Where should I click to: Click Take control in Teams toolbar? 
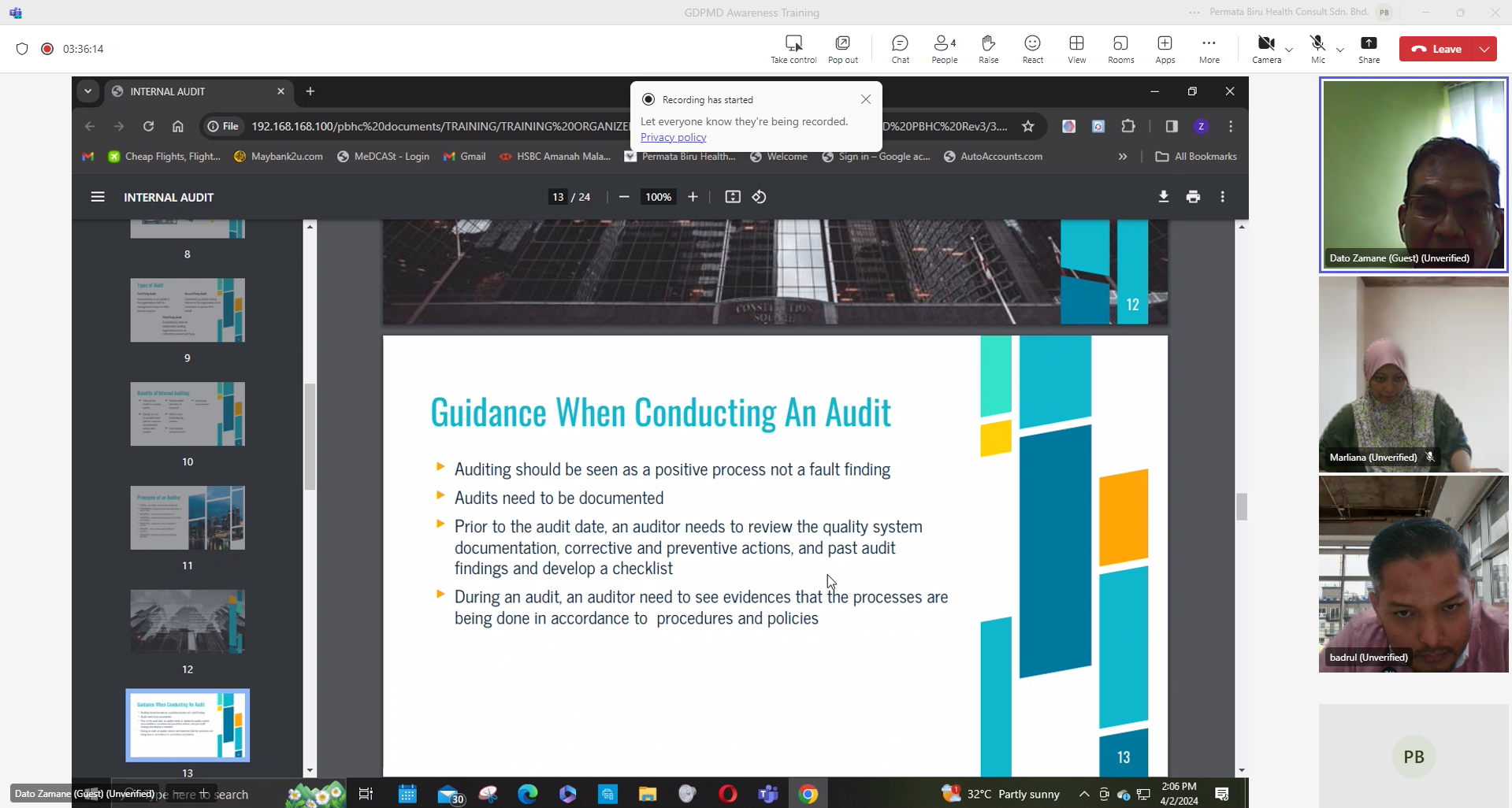point(793,49)
